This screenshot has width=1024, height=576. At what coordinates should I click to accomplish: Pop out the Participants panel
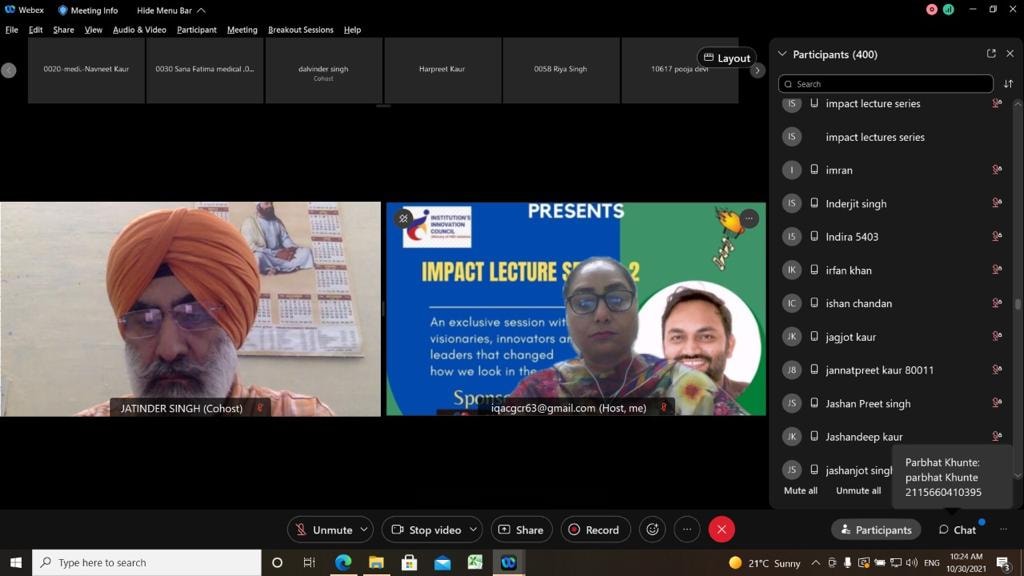coord(991,54)
